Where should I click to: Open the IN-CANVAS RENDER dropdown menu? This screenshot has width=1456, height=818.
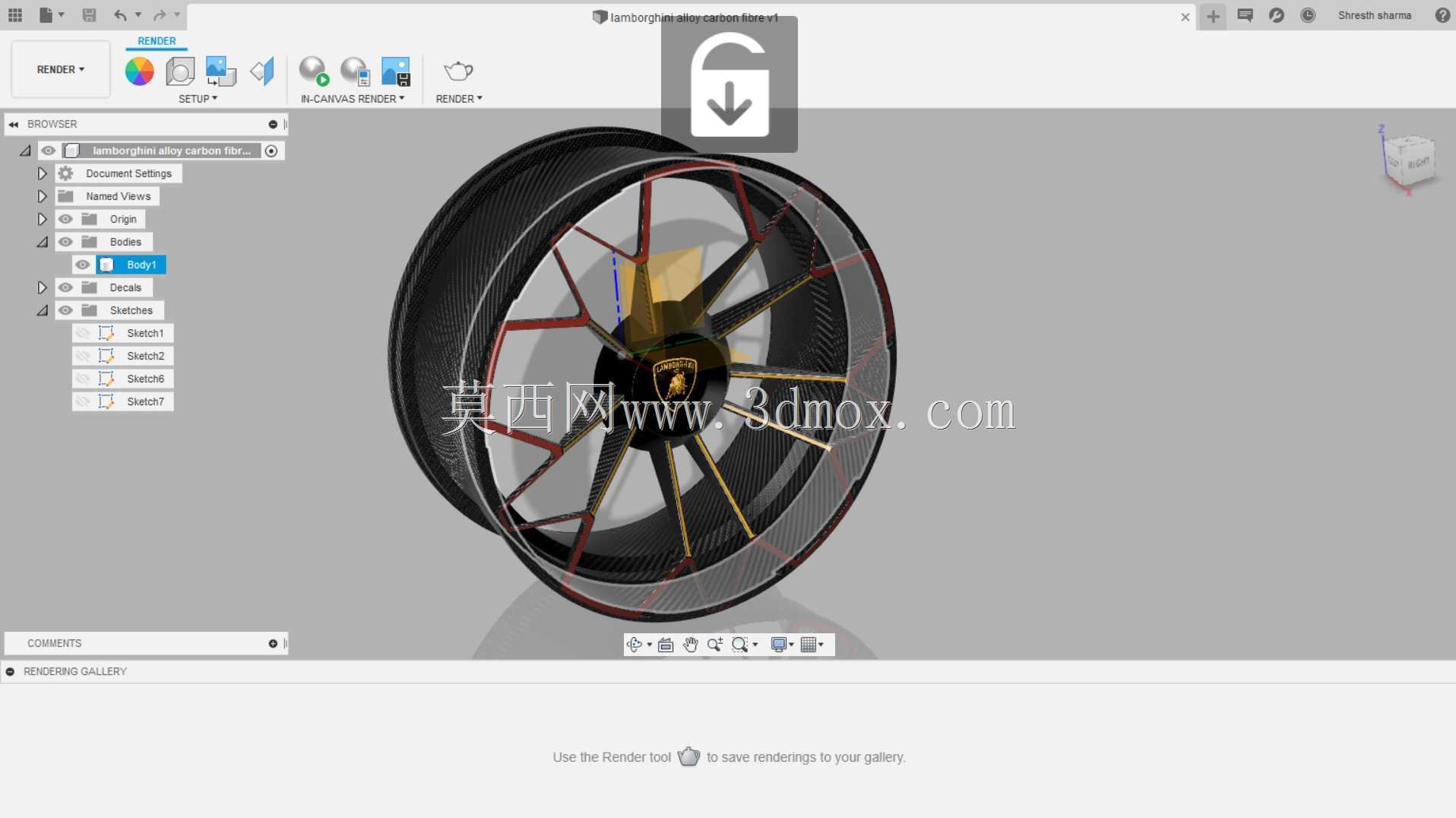tap(353, 99)
